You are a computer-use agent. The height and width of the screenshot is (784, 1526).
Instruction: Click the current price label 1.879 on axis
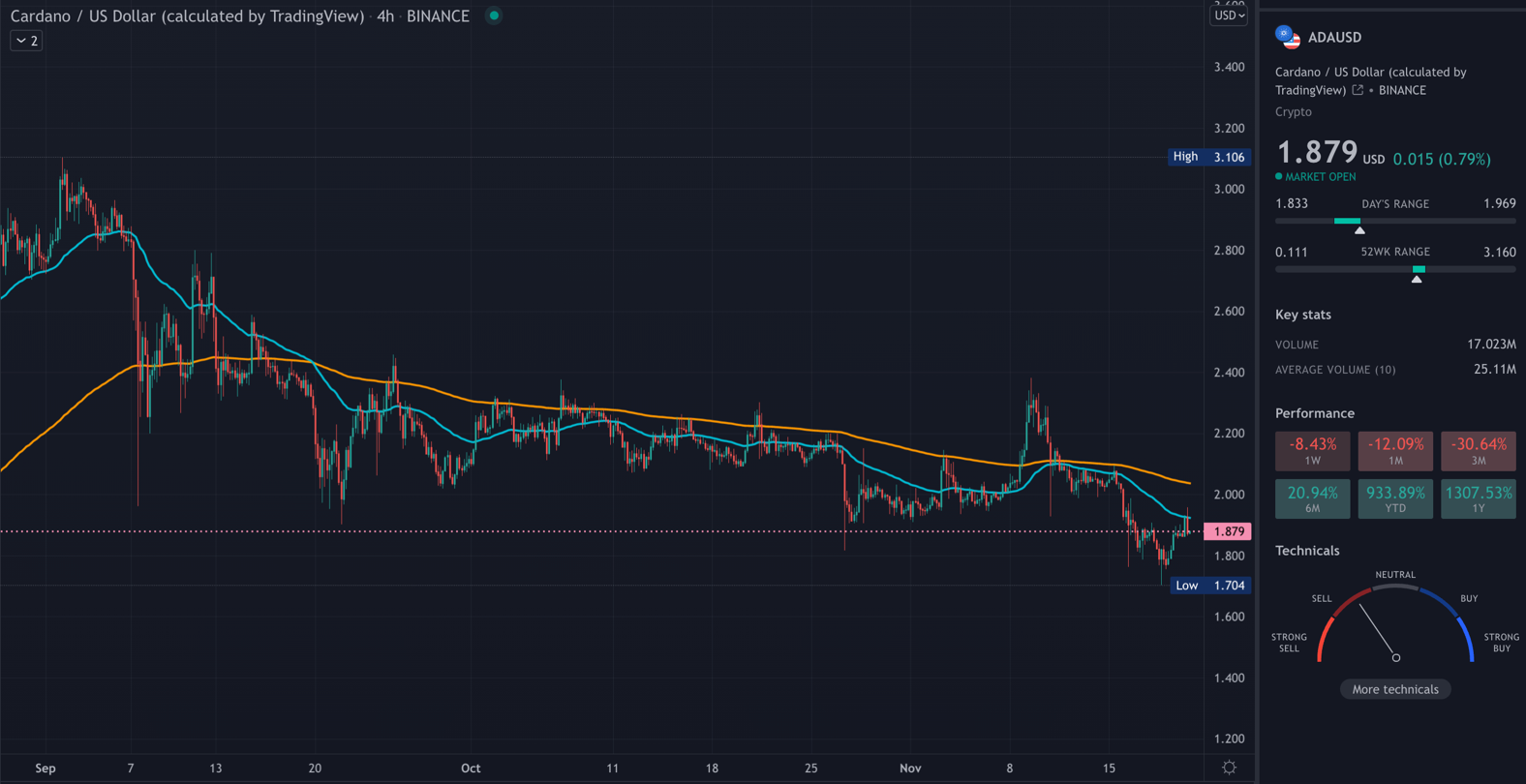tap(1228, 531)
